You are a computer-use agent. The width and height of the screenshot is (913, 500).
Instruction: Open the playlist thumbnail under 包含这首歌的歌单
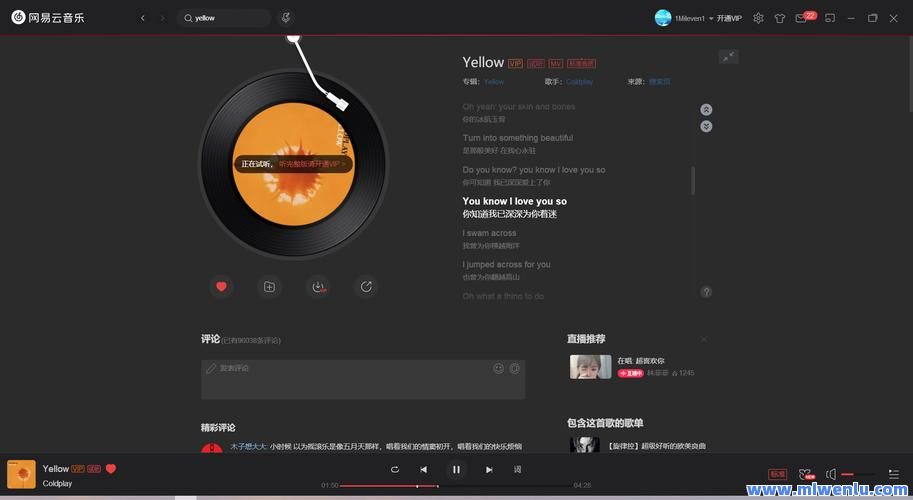tap(585, 445)
